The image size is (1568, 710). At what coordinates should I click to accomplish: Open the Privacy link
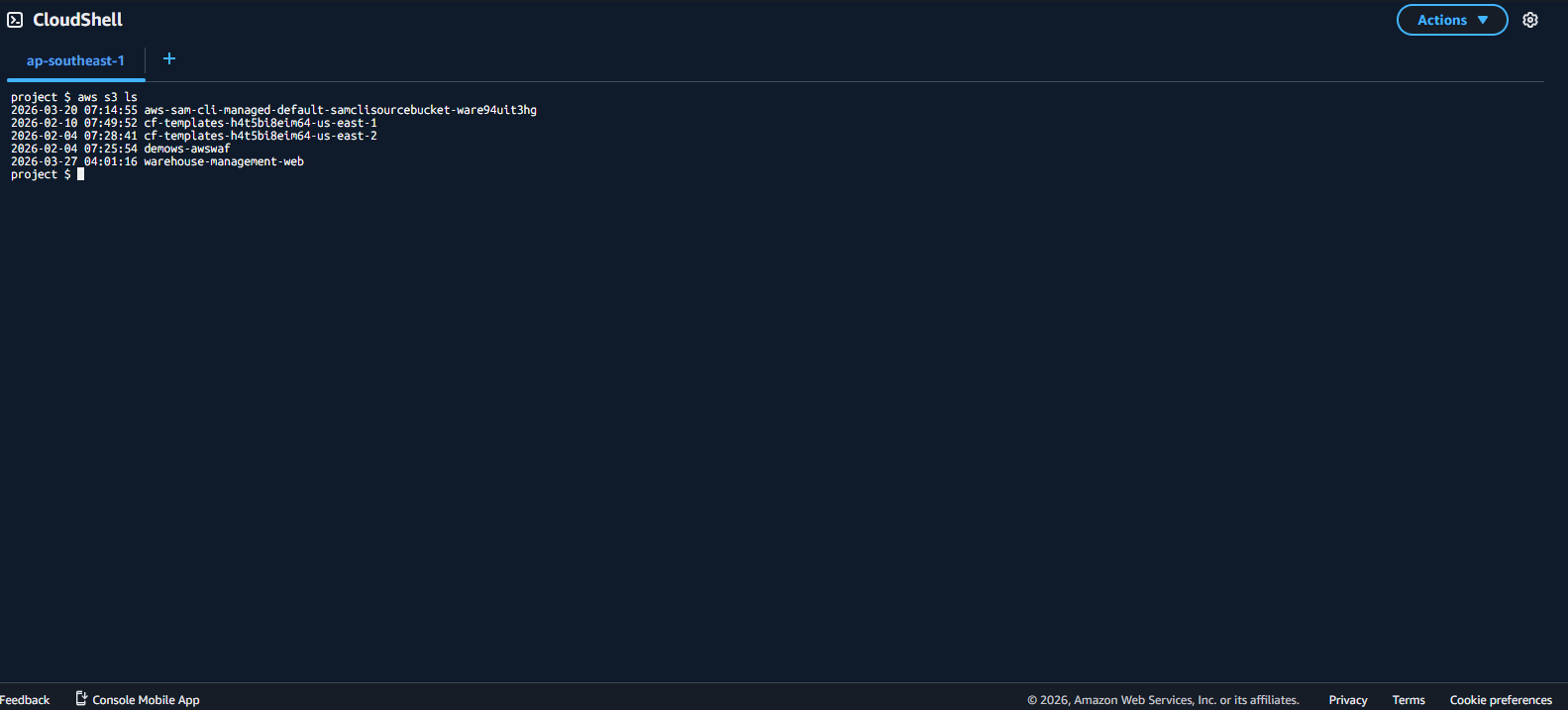pos(1348,700)
